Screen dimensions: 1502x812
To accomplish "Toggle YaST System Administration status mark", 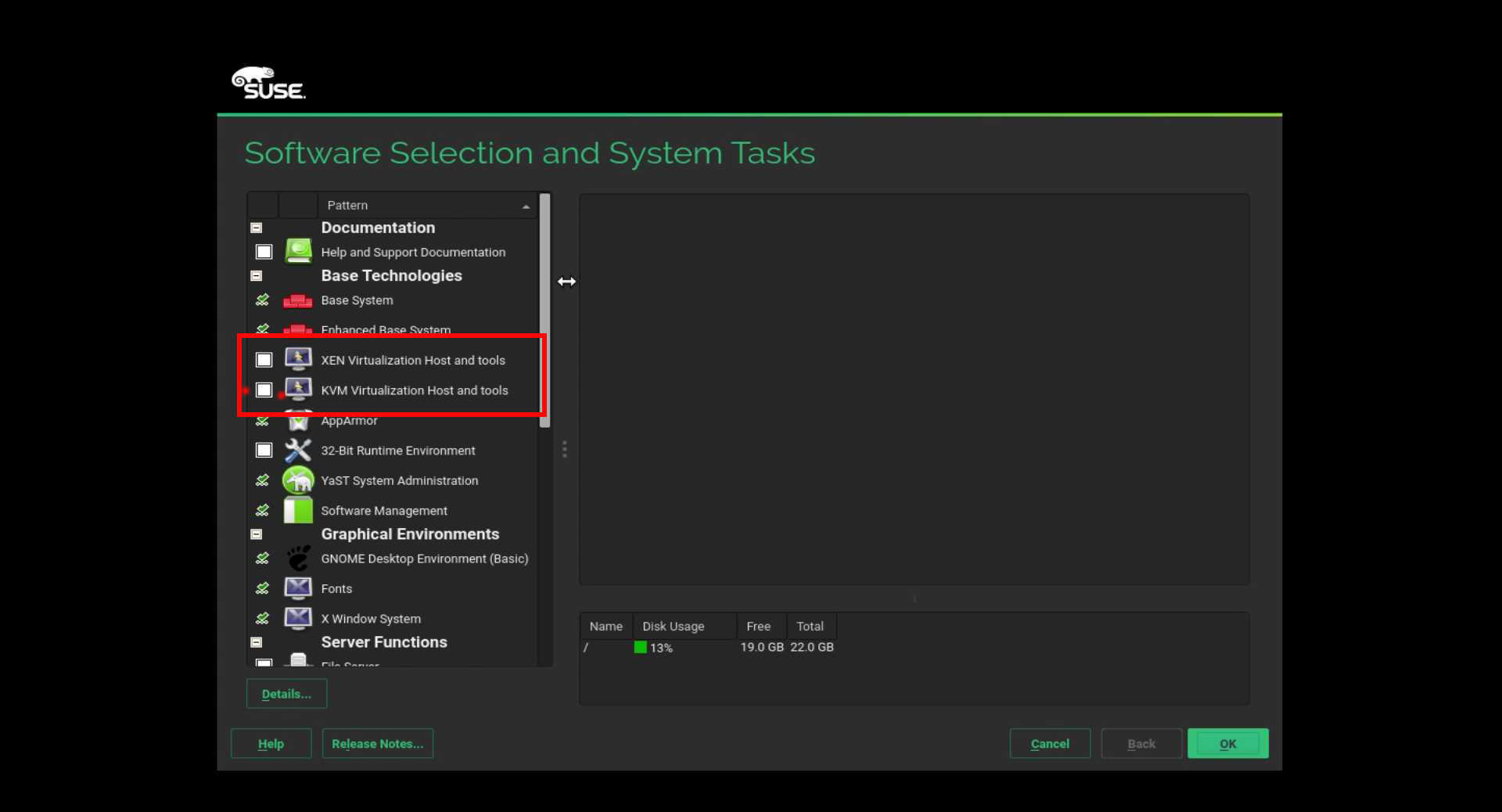I will click(x=263, y=480).
